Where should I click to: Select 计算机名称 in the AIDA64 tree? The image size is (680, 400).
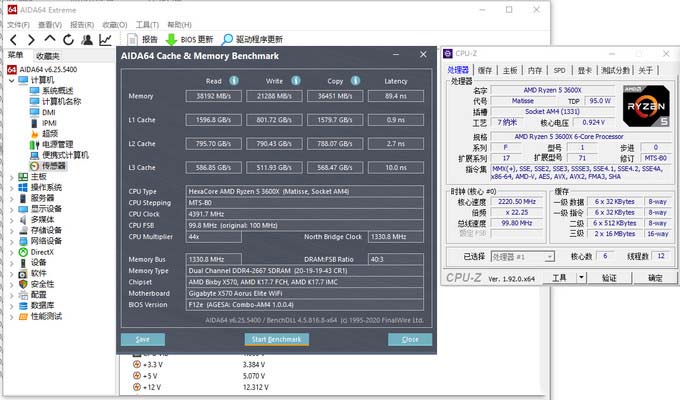[55, 102]
